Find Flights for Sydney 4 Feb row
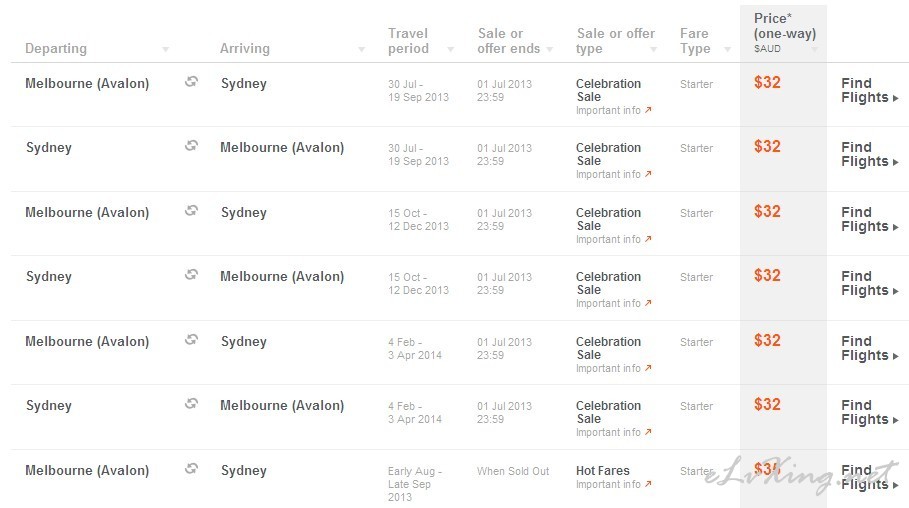The image size is (909, 508). tap(869, 412)
